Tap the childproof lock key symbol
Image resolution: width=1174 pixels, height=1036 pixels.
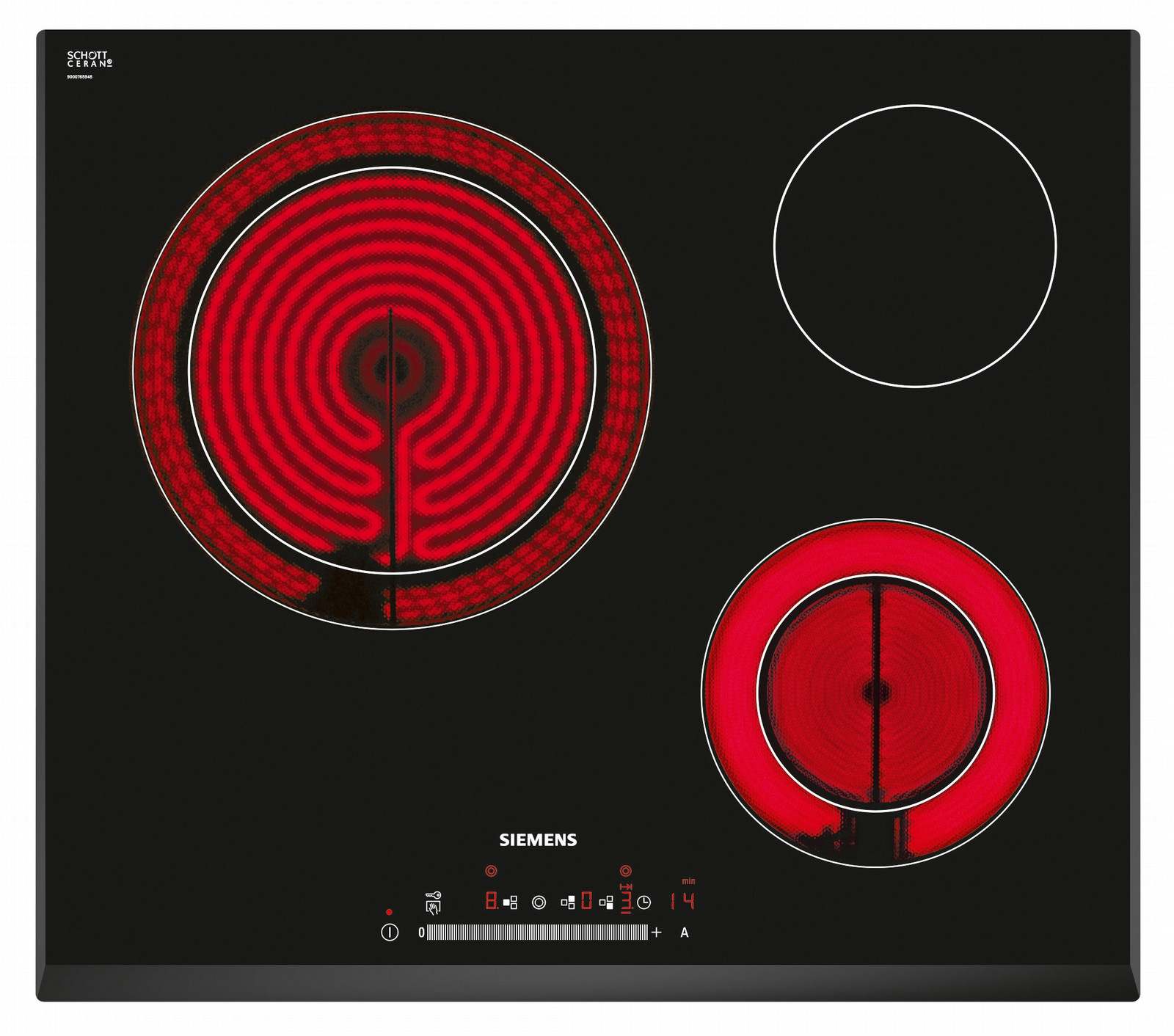pyautogui.click(x=433, y=896)
